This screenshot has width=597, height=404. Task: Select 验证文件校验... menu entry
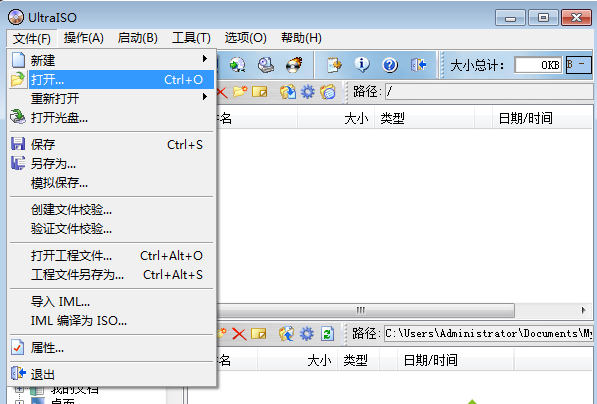point(112,229)
